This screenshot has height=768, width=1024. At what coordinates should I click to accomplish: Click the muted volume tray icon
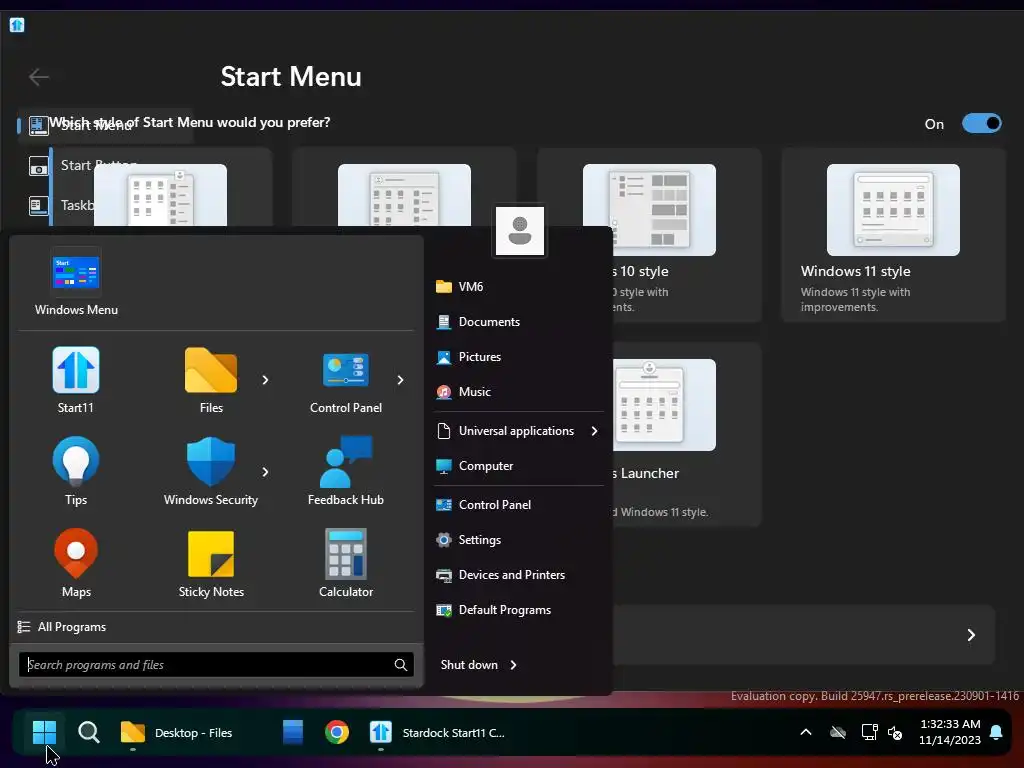pos(895,733)
